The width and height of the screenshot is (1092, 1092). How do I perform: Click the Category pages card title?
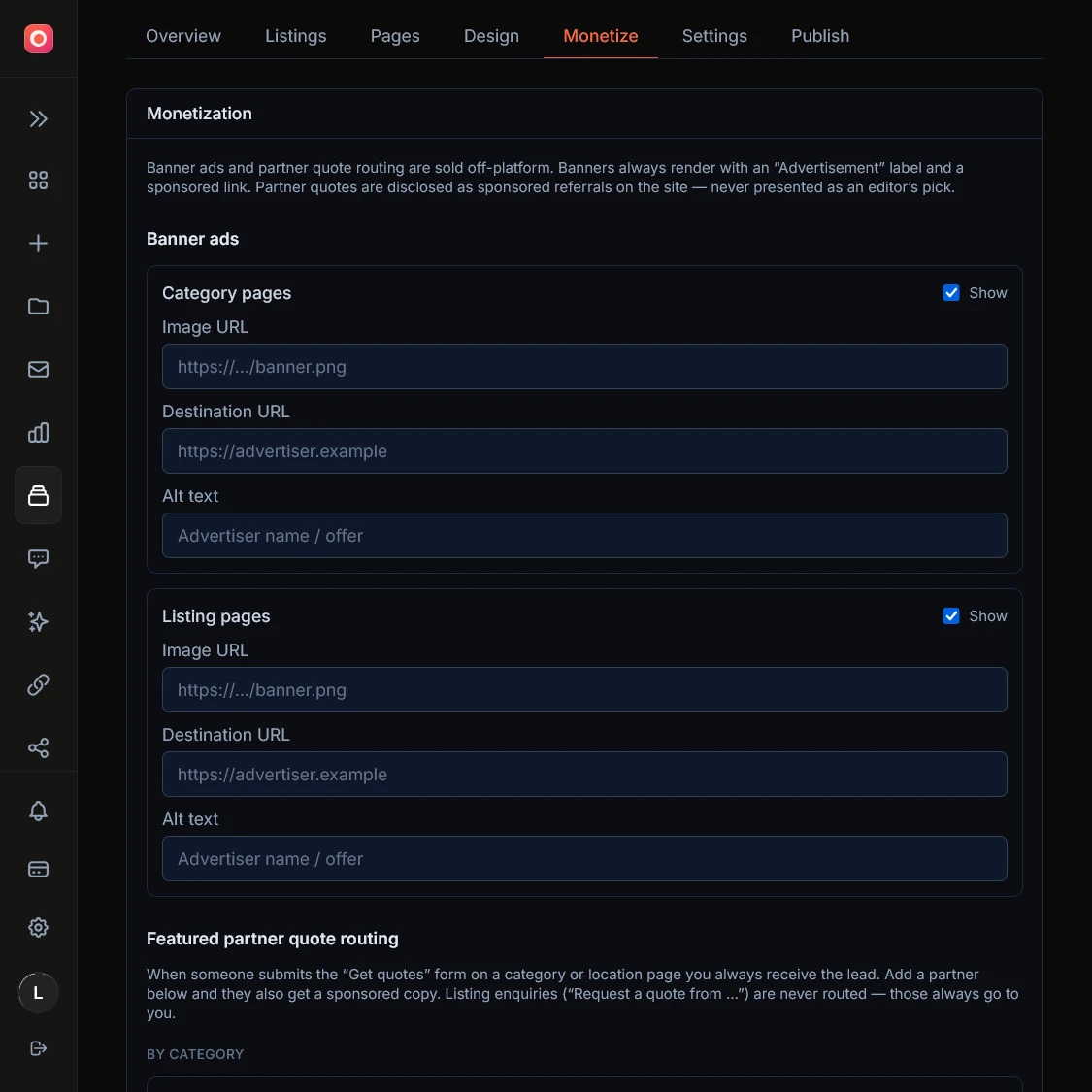point(226,293)
